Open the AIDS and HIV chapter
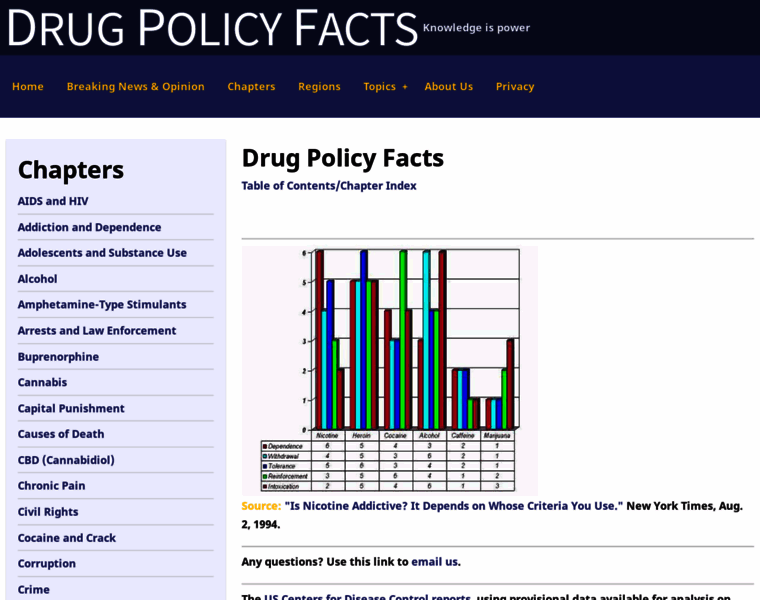Screen dimensions: 760x600 [53, 201]
